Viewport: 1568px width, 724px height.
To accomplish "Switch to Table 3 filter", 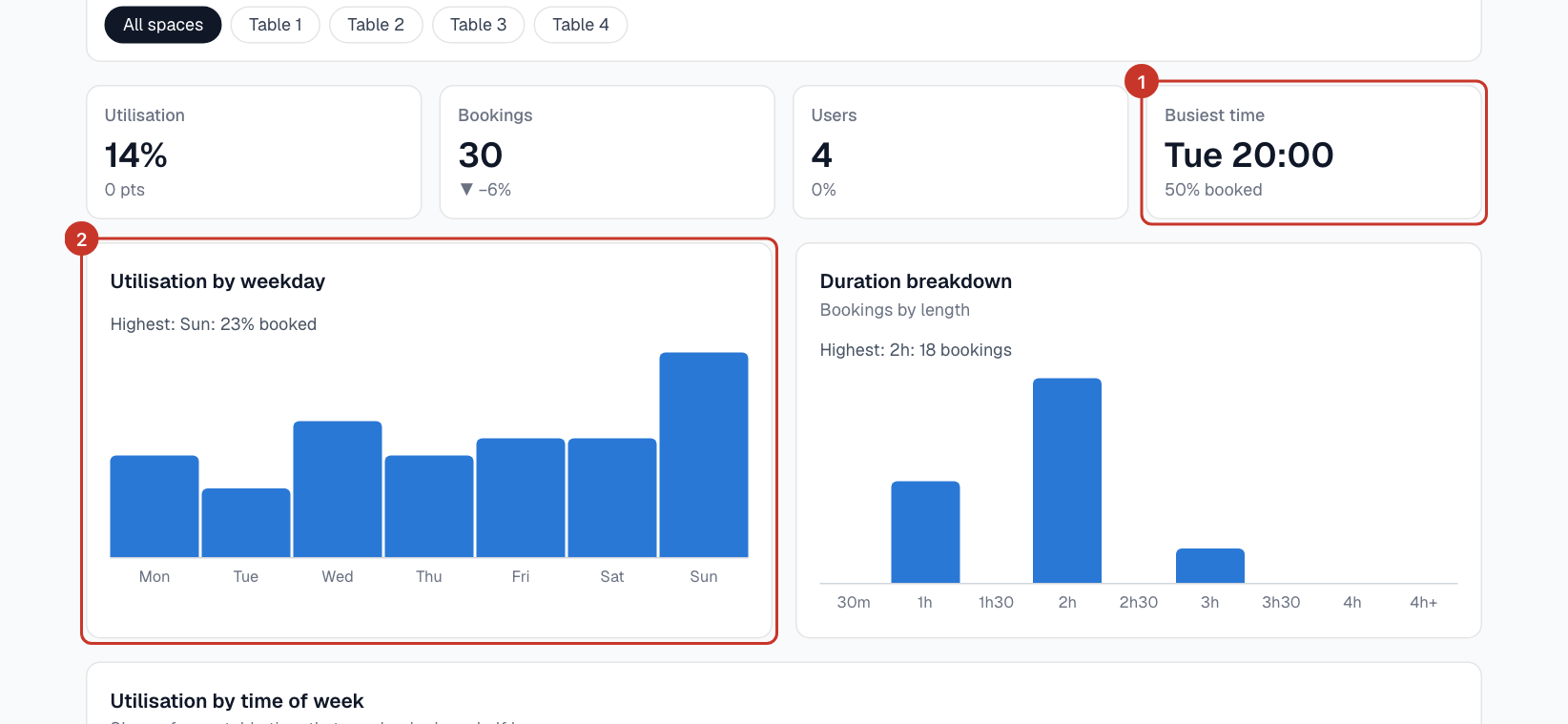I will click(479, 25).
